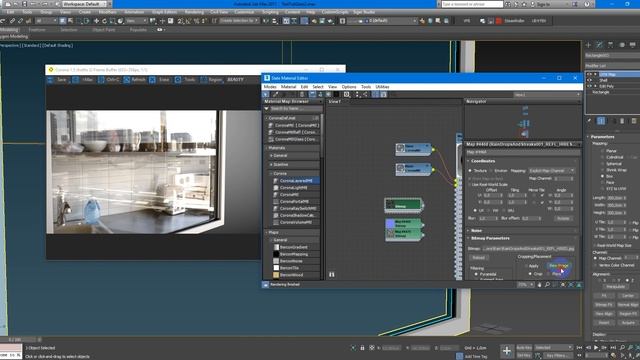
Task: Click the View Image button
Action: click(x=559, y=266)
